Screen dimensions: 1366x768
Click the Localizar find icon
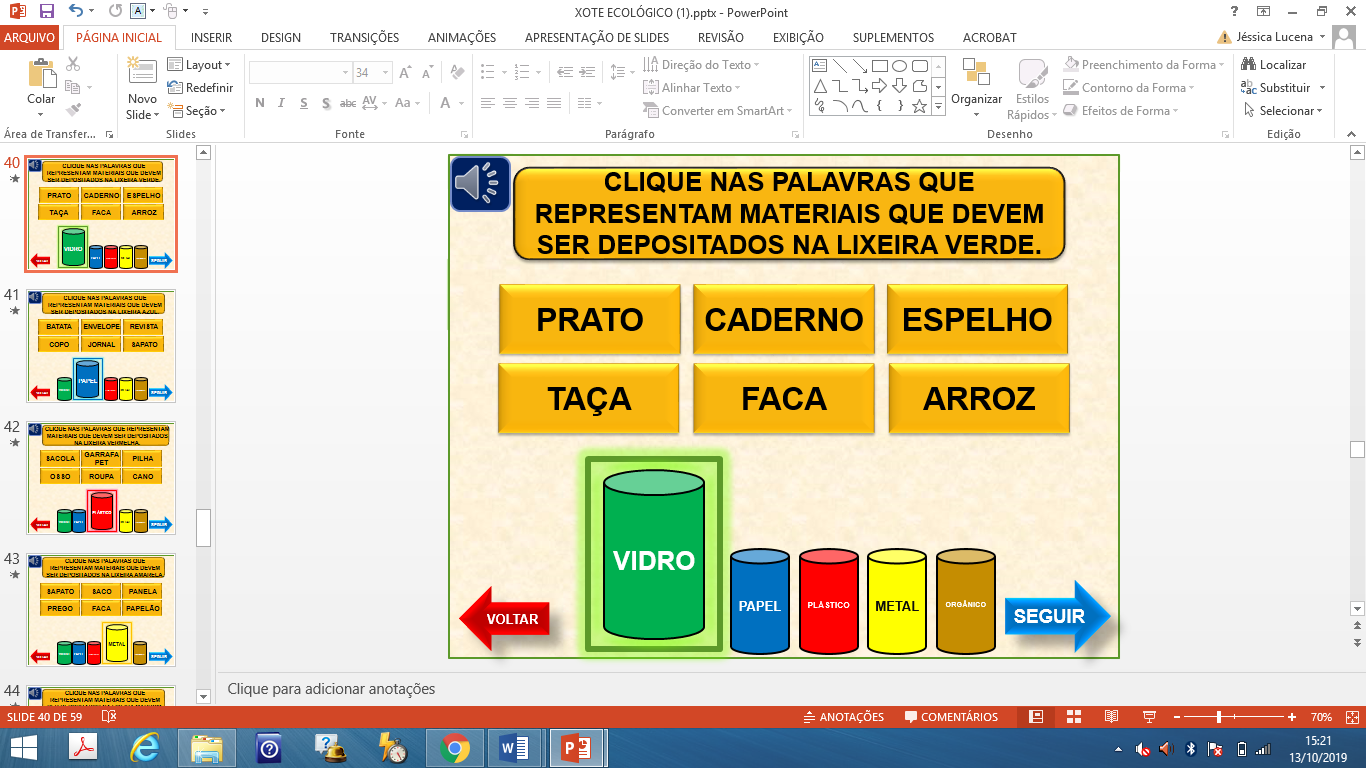point(1273,65)
